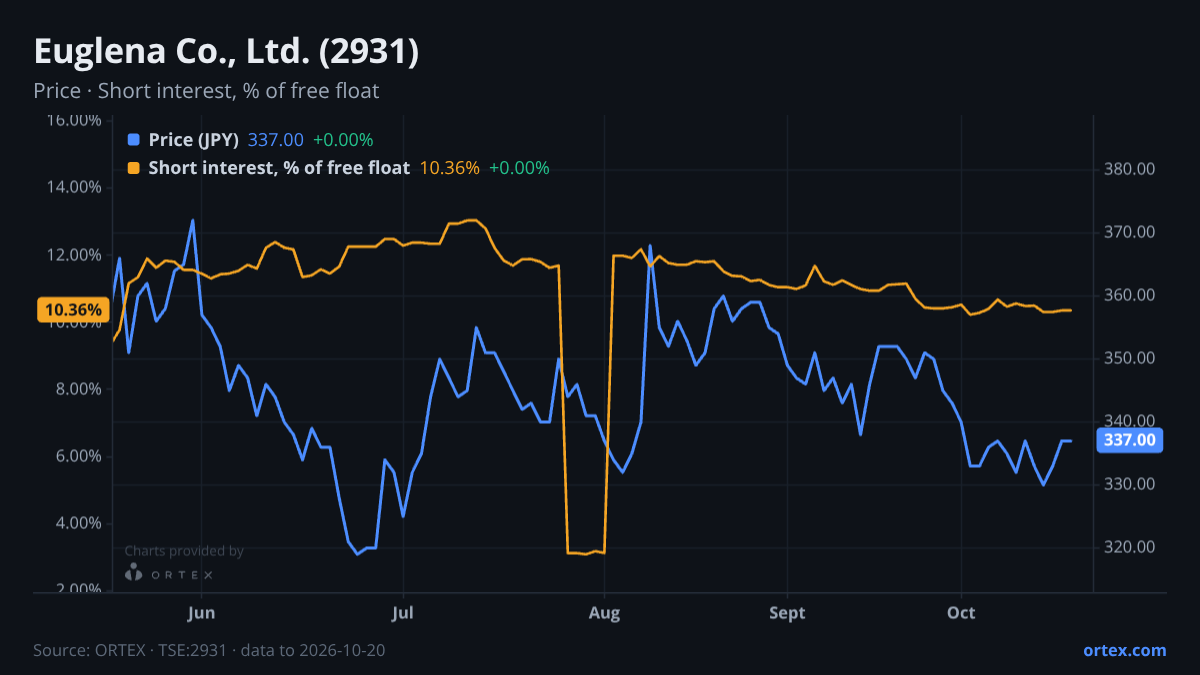Click the chart subtitle under the title
The width and height of the screenshot is (1200, 675).
coord(206,91)
